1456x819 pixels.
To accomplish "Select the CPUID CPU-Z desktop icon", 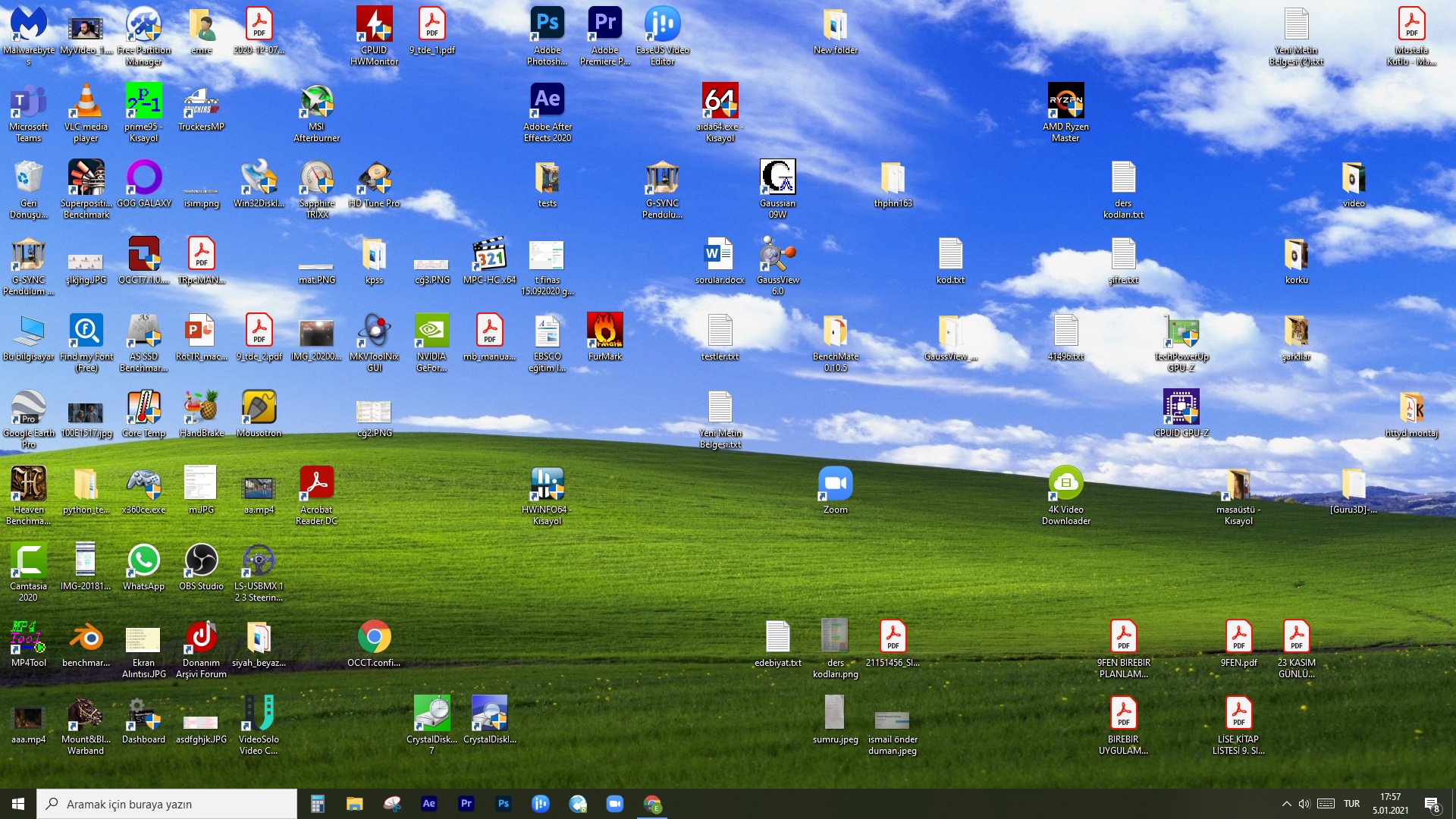I will 1181,408.
